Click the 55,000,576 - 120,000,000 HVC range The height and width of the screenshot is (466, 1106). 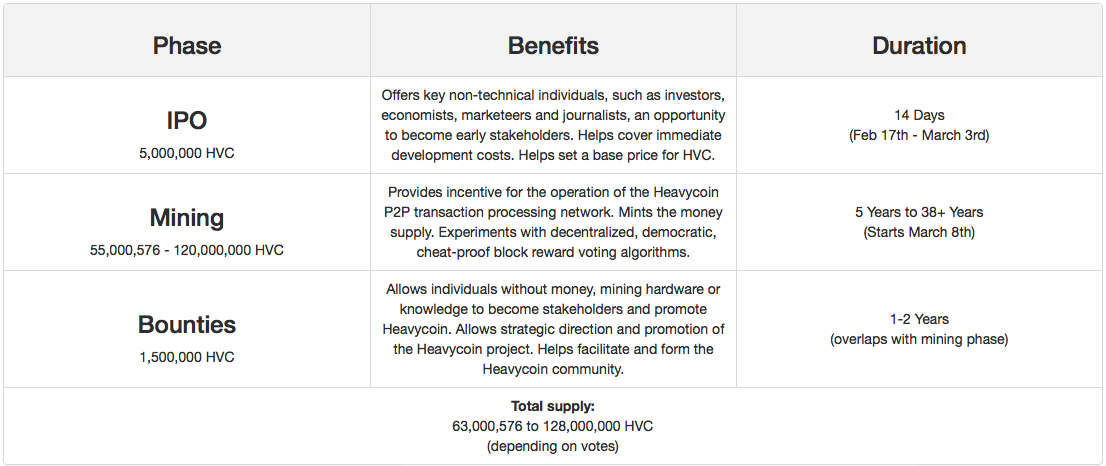187,250
